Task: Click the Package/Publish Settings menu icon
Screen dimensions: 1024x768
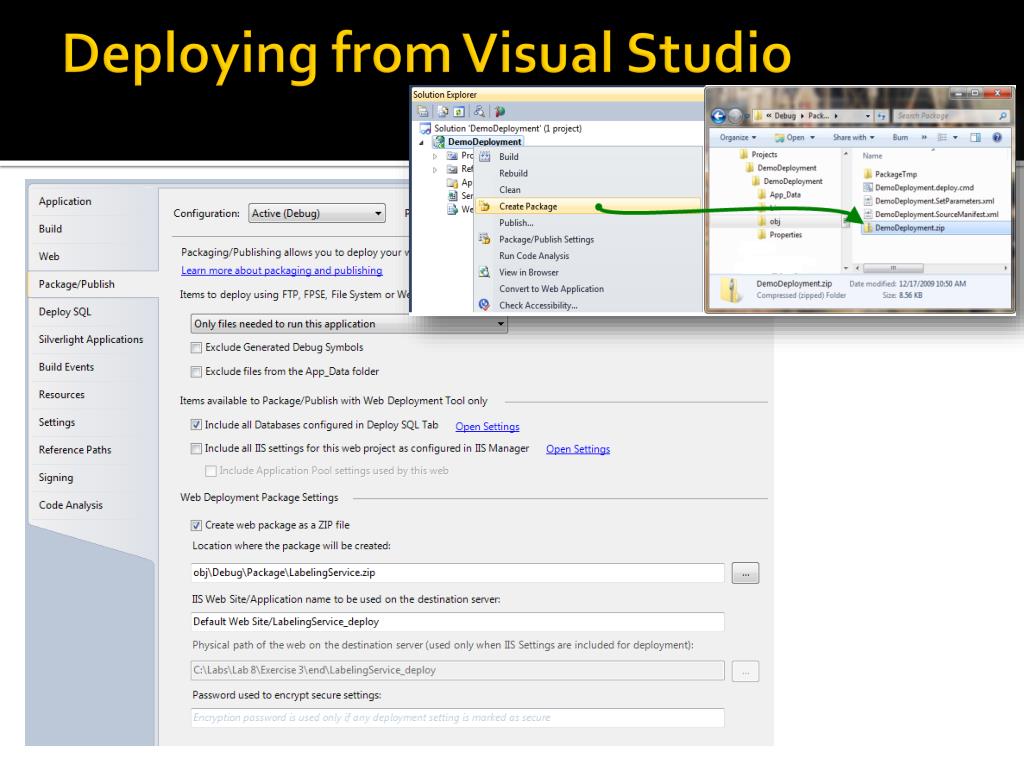Action: pos(485,239)
